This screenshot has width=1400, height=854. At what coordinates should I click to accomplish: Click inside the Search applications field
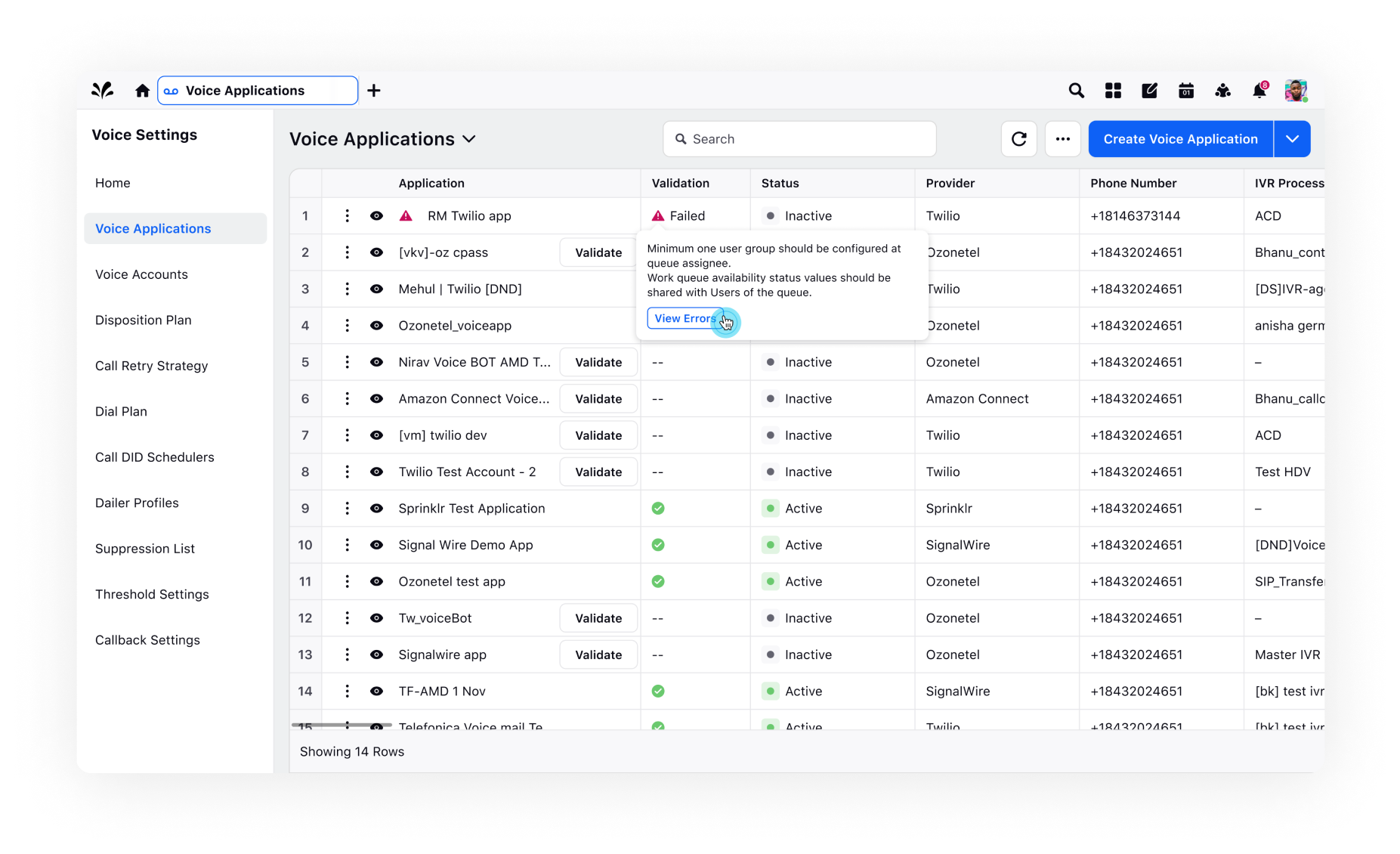coord(799,138)
